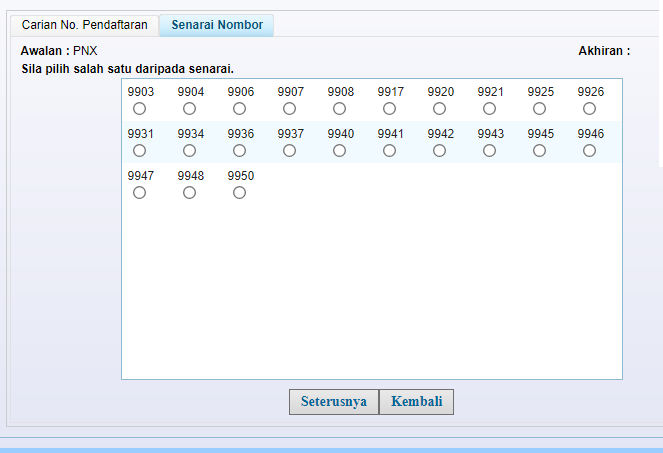The image size is (663, 453).
Task: Pick number 9940 in the second row
Action: coord(339,151)
